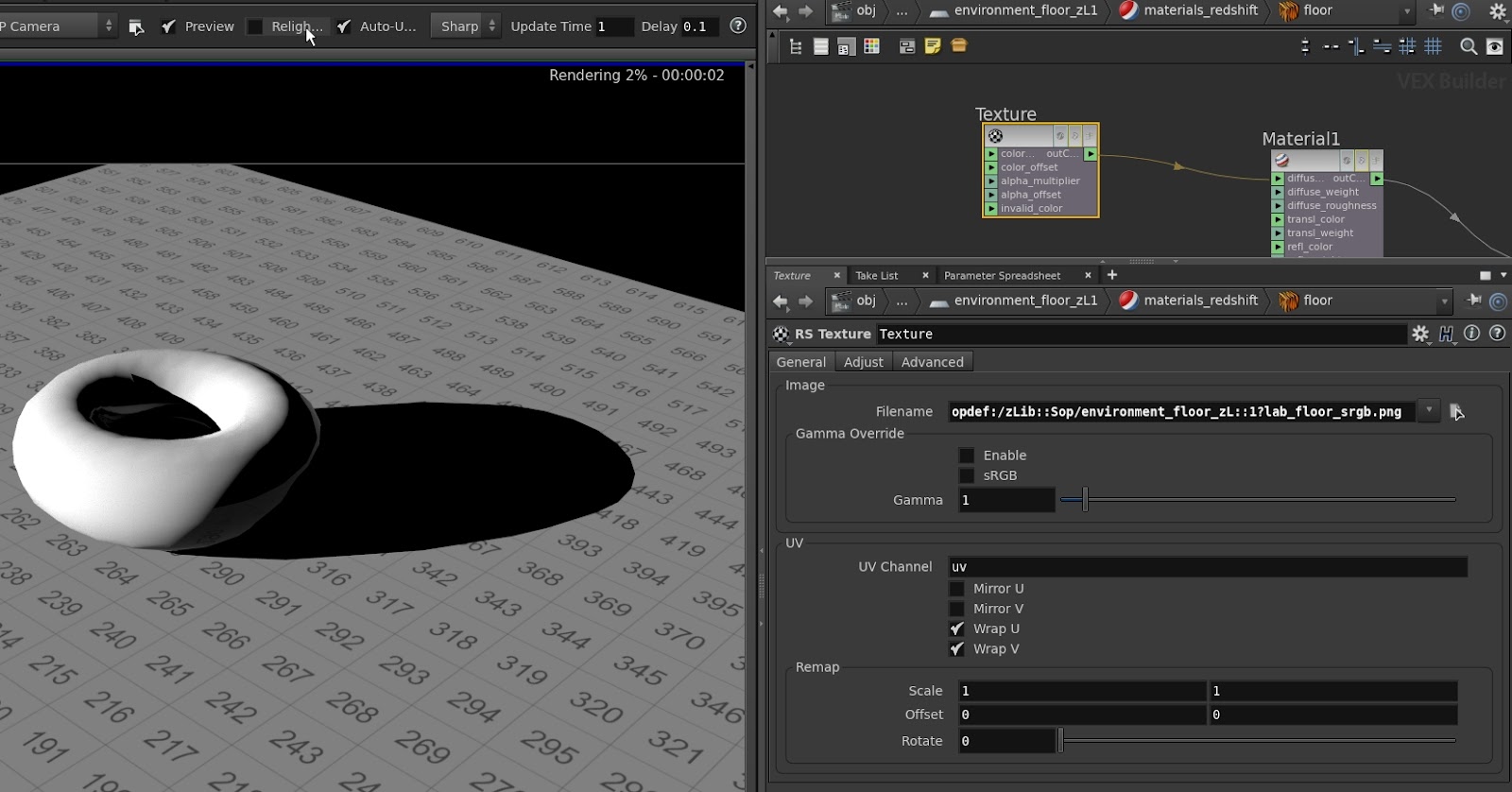
Task: Create subnet package icon in network toolbar
Action: click(959, 45)
